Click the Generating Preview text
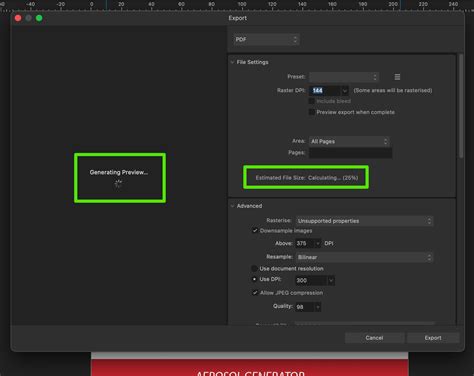The height and width of the screenshot is (376, 474). pos(119,172)
